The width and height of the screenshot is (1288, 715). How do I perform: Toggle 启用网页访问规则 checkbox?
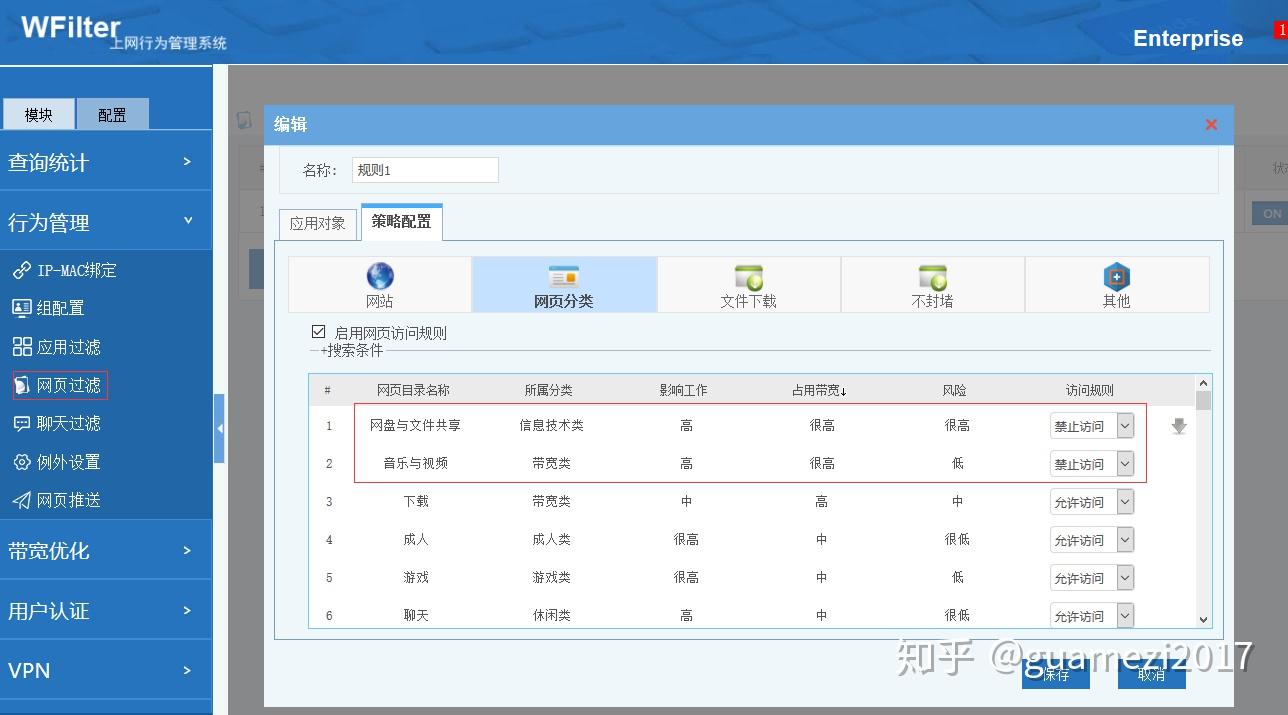pyautogui.click(x=319, y=332)
